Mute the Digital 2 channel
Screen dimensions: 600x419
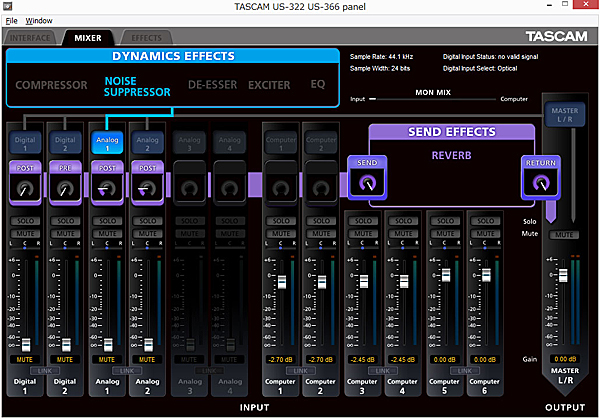pos(65,233)
